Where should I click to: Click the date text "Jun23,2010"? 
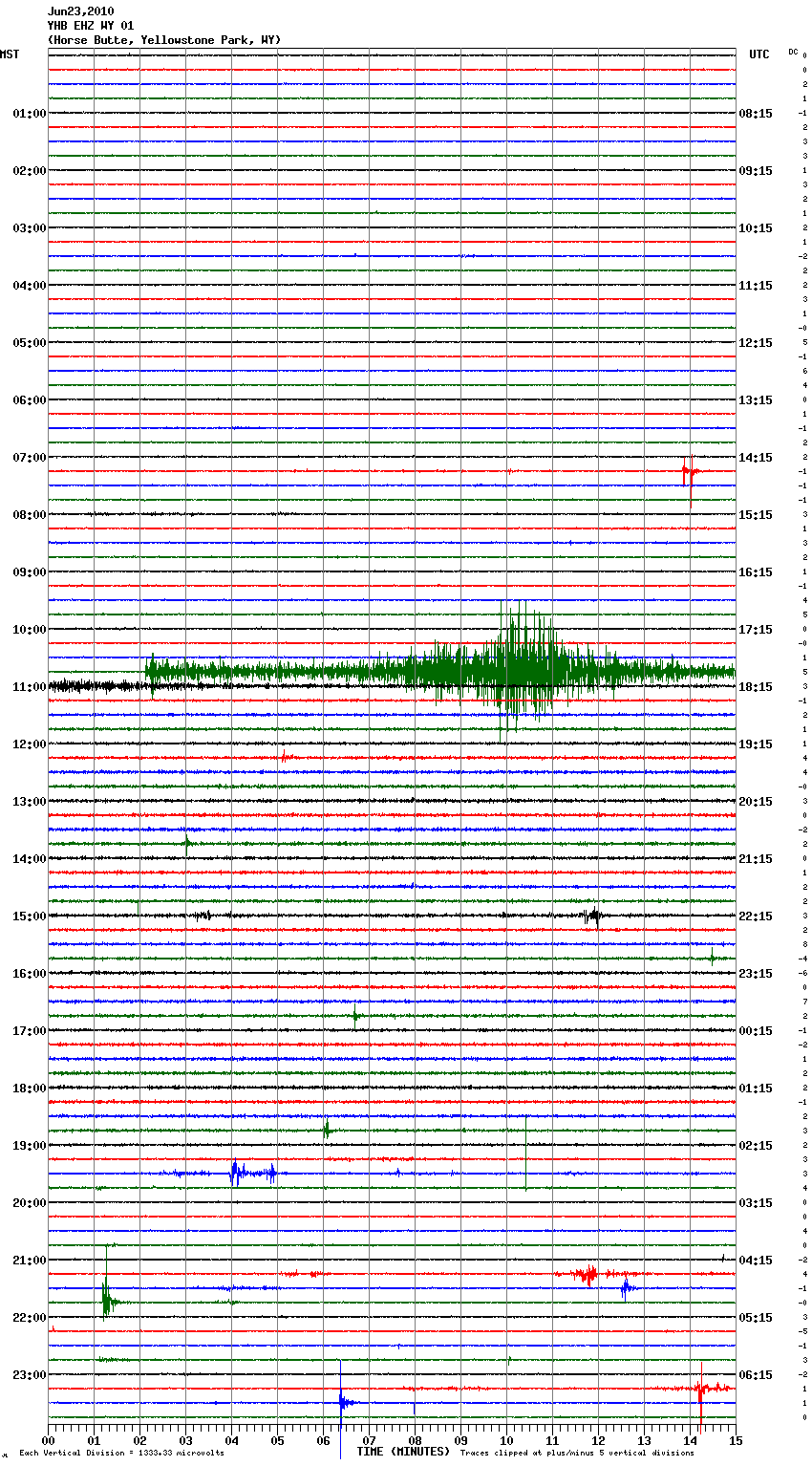(x=80, y=11)
